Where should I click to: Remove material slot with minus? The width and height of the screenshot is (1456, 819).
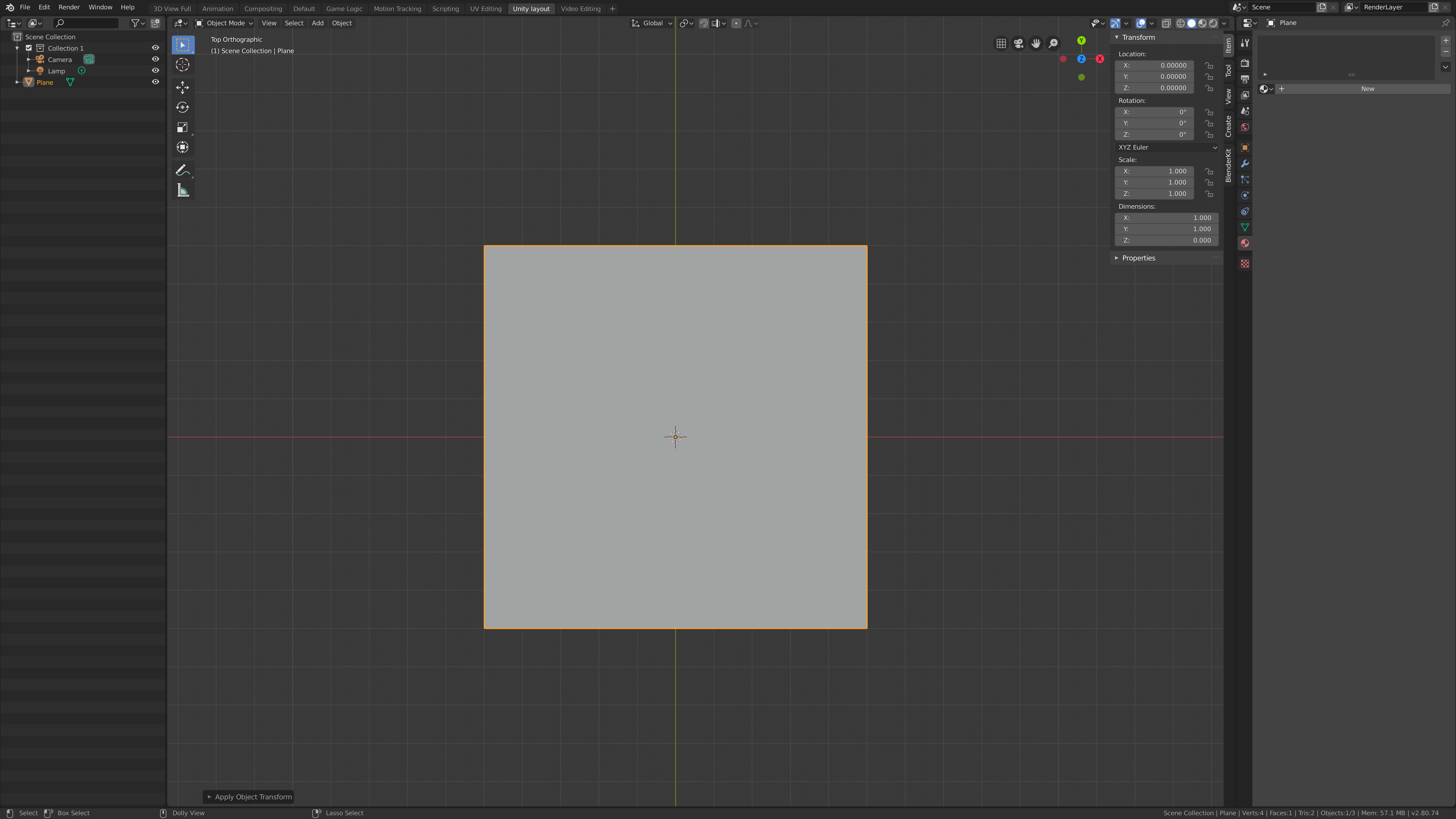pyautogui.click(x=1445, y=51)
